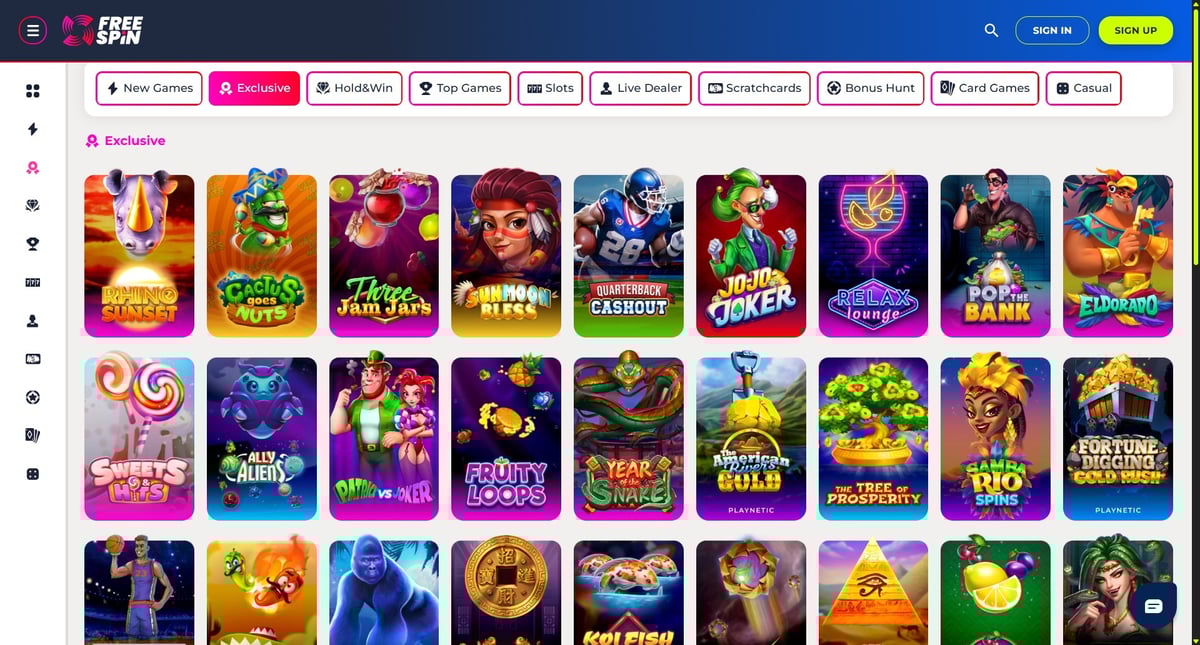Open the Fruity Loops game tile

(x=506, y=439)
